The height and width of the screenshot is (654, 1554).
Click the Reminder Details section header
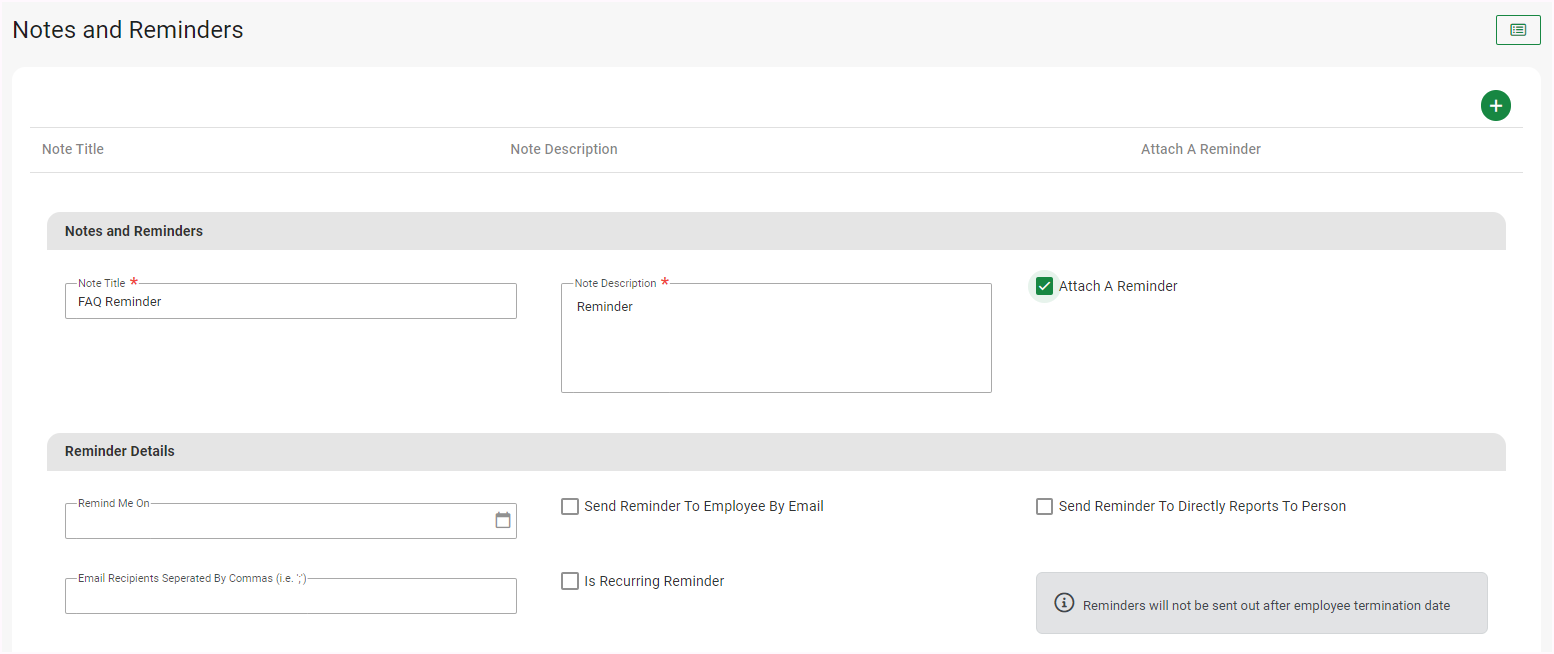coord(120,451)
